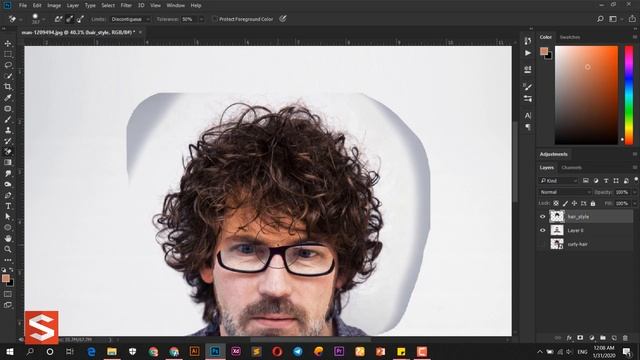Image resolution: width=640 pixels, height=360 pixels.
Task: Select the Move tool
Action: coord(8,43)
